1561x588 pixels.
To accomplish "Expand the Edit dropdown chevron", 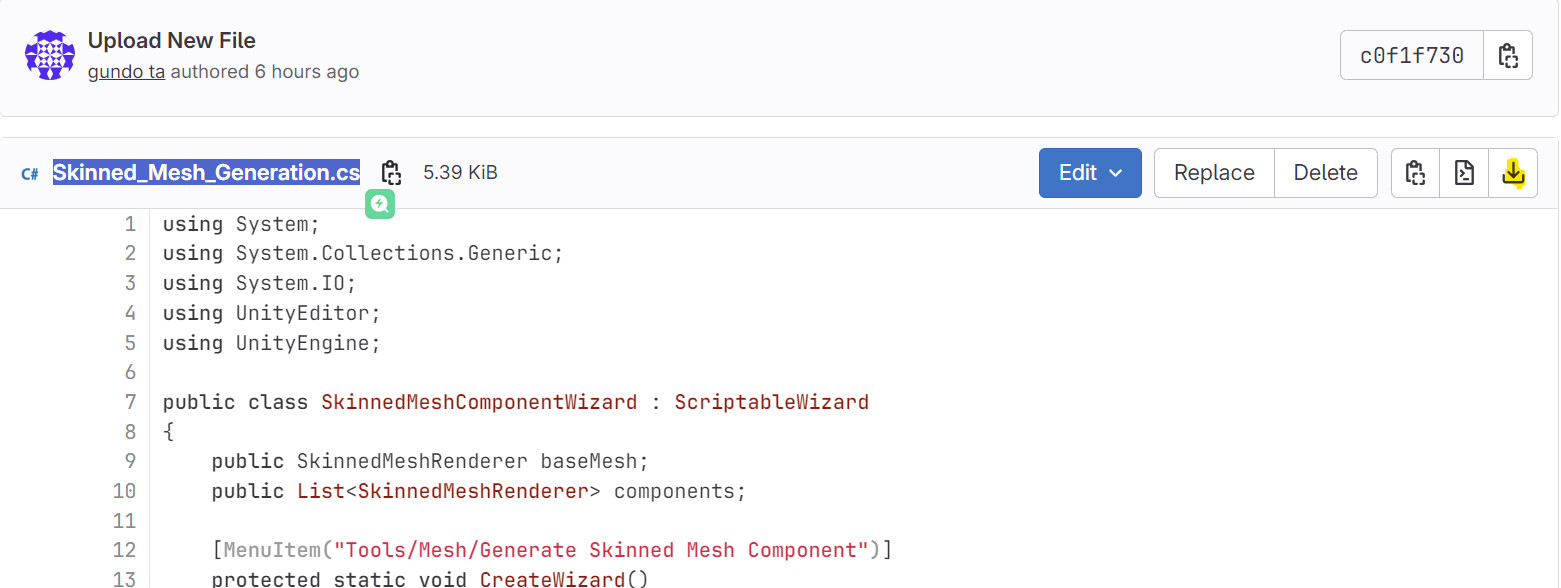I will pyautogui.click(x=1116, y=173).
